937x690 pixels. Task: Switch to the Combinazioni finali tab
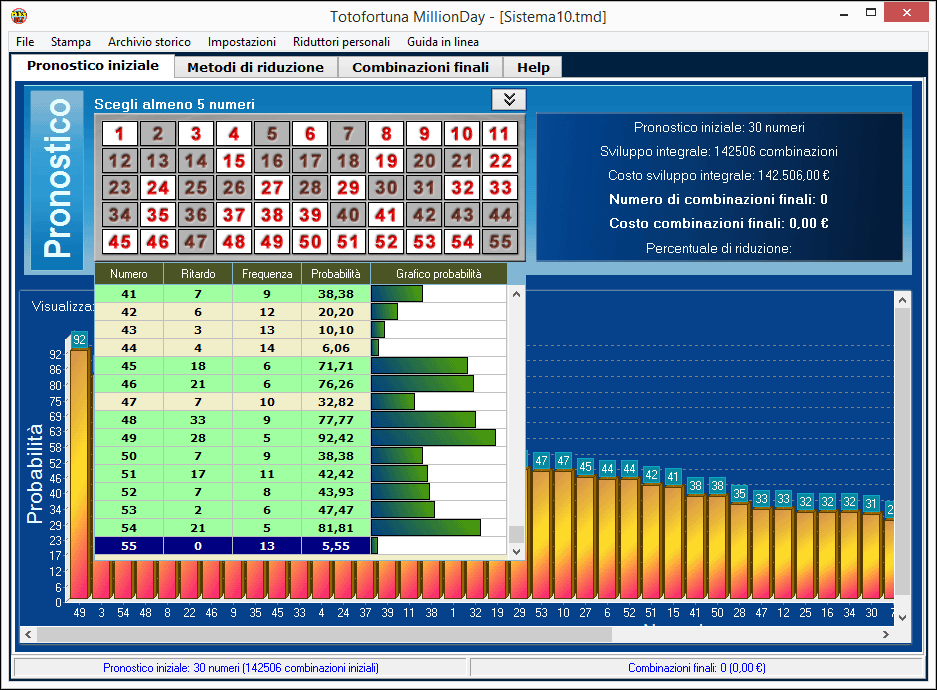[x=420, y=67]
